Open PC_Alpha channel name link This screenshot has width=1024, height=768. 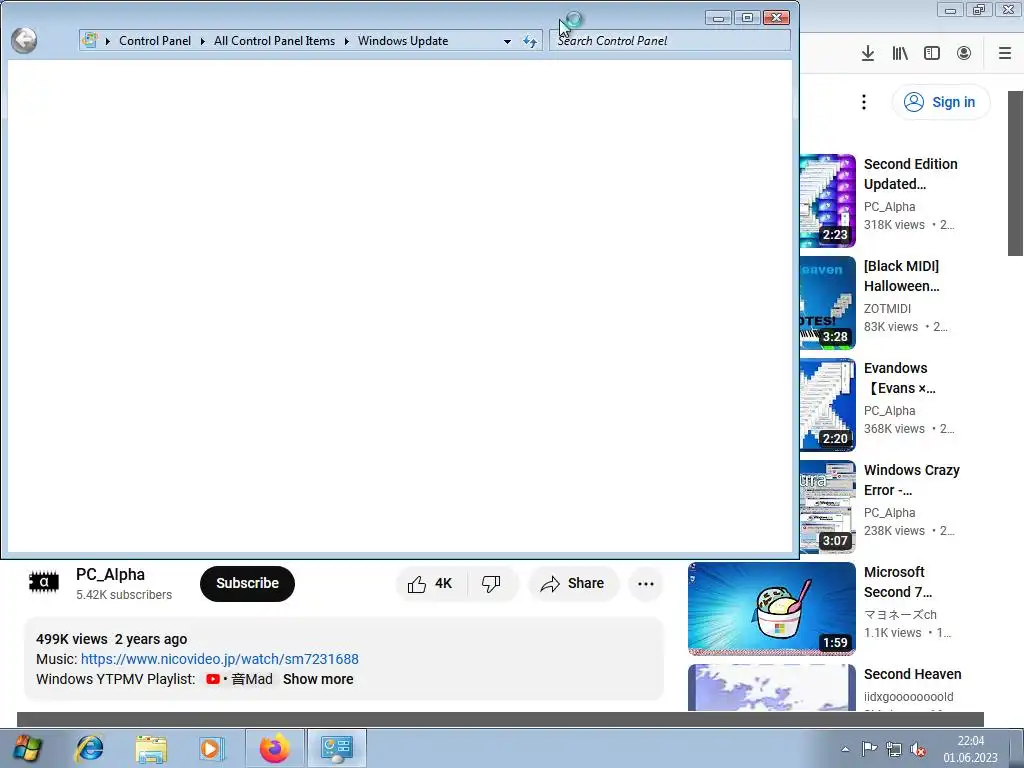coord(110,574)
